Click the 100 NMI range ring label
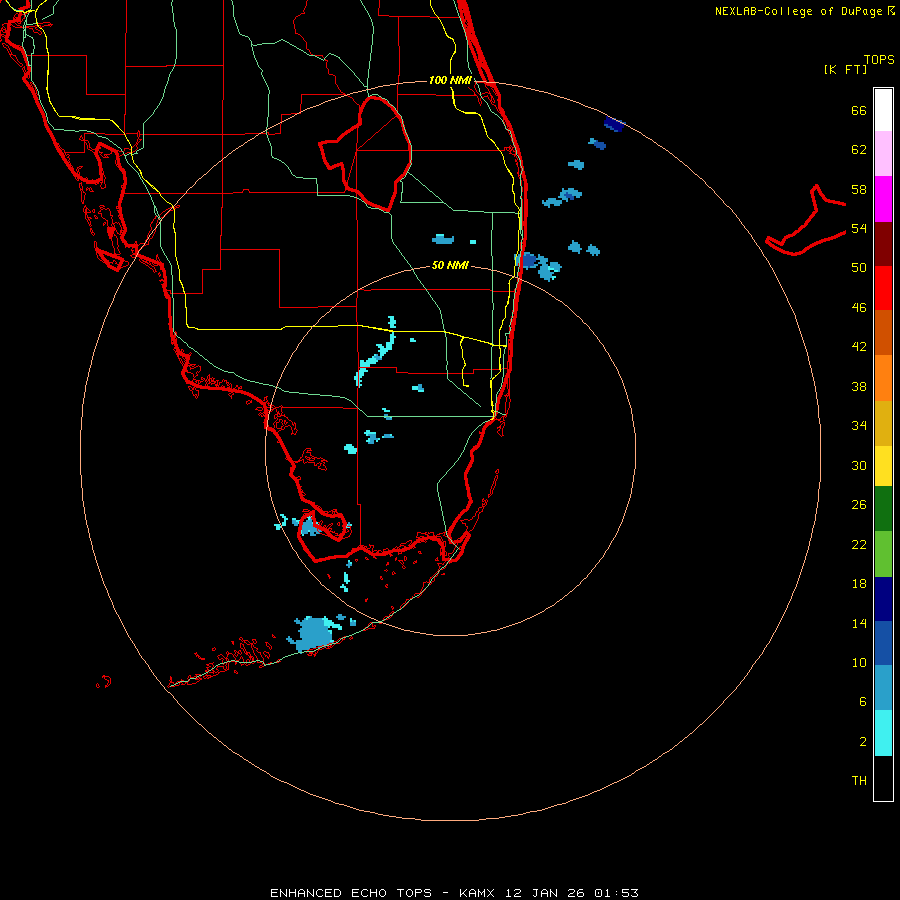The image size is (900, 900). tap(450, 80)
